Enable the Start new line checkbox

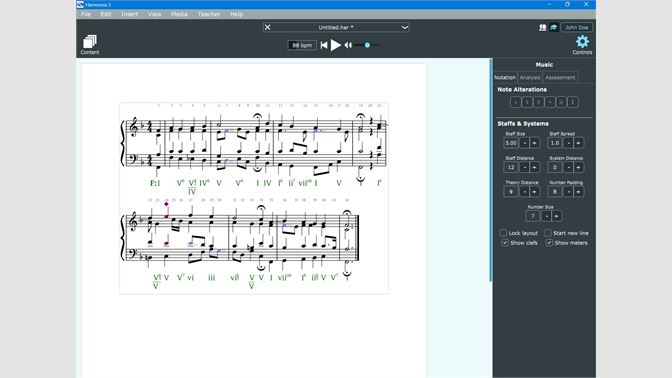[x=548, y=233]
